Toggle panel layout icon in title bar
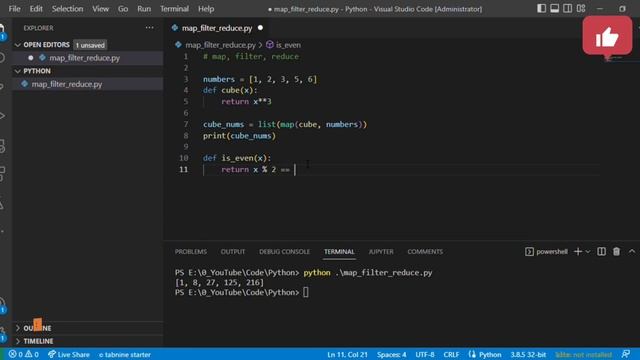 pyautogui.click(x=554, y=9)
